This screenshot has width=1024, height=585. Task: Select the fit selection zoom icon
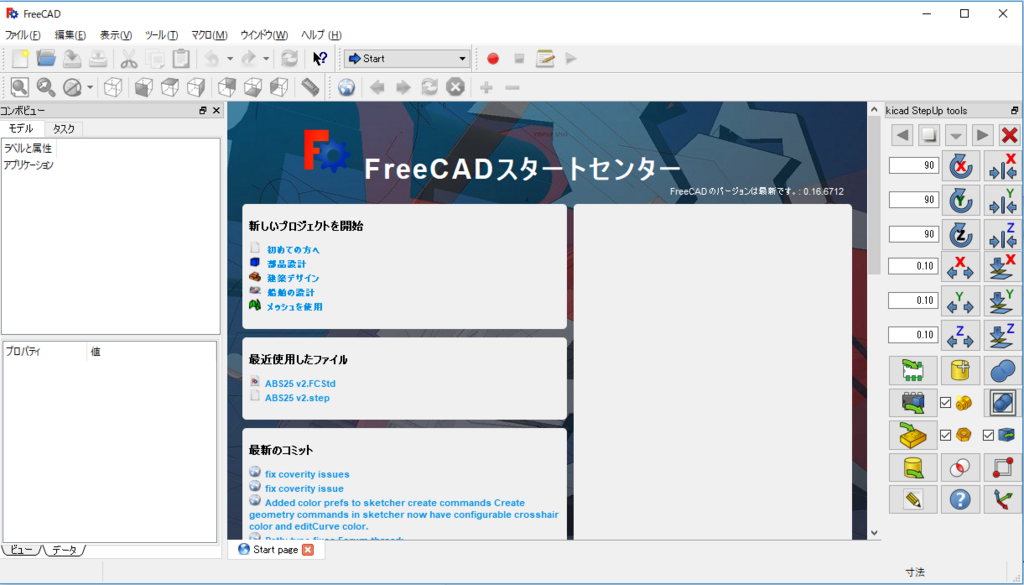tap(46, 87)
